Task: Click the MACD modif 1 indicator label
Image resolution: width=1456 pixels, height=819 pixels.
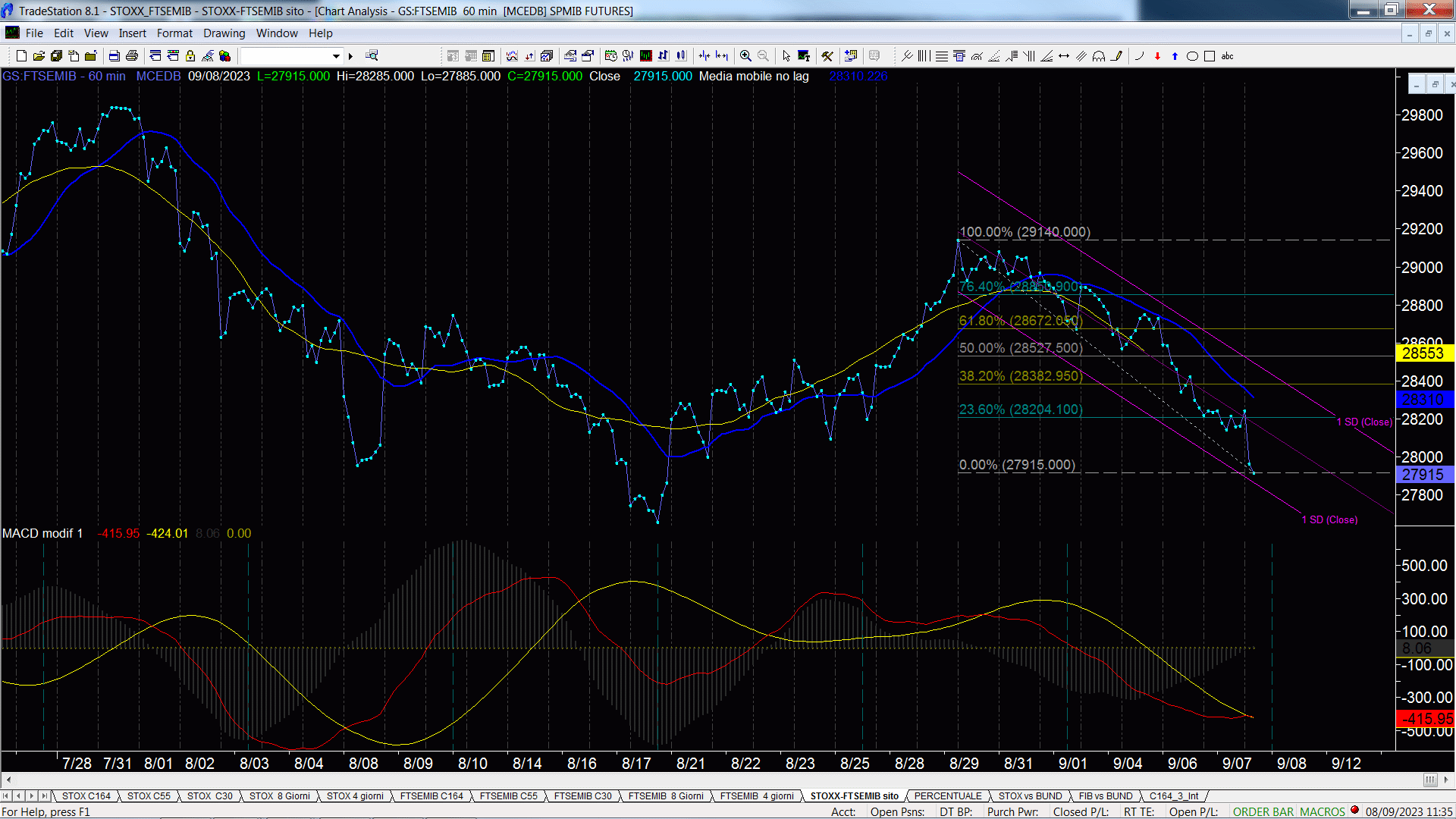Action: pyautogui.click(x=42, y=534)
